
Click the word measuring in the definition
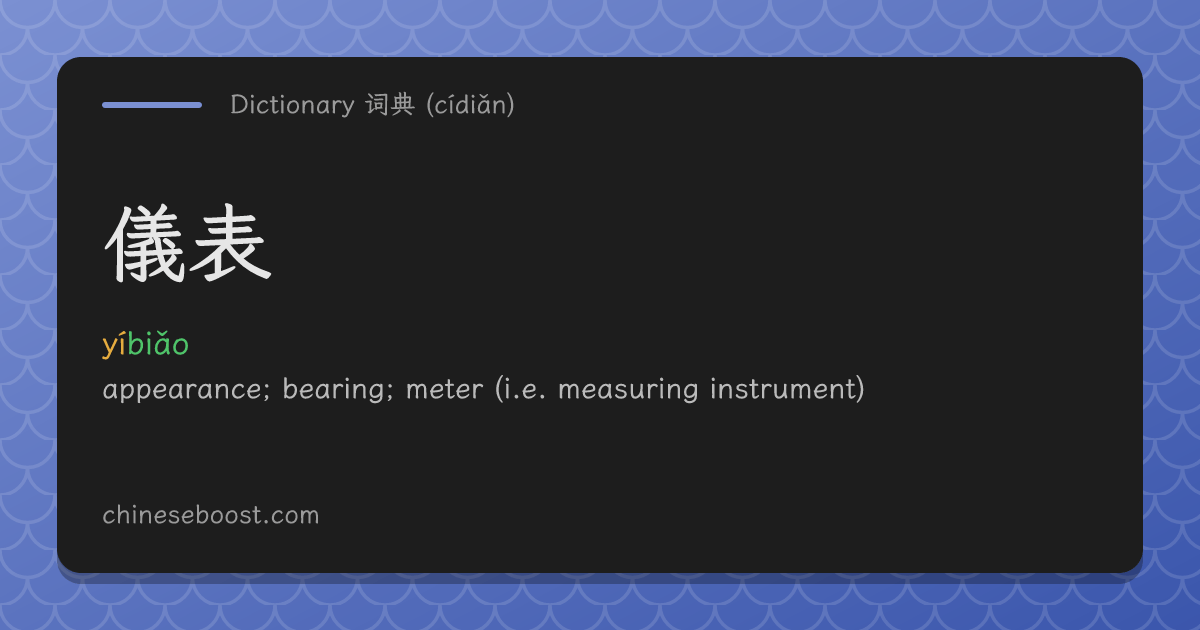click(x=628, y=389)
